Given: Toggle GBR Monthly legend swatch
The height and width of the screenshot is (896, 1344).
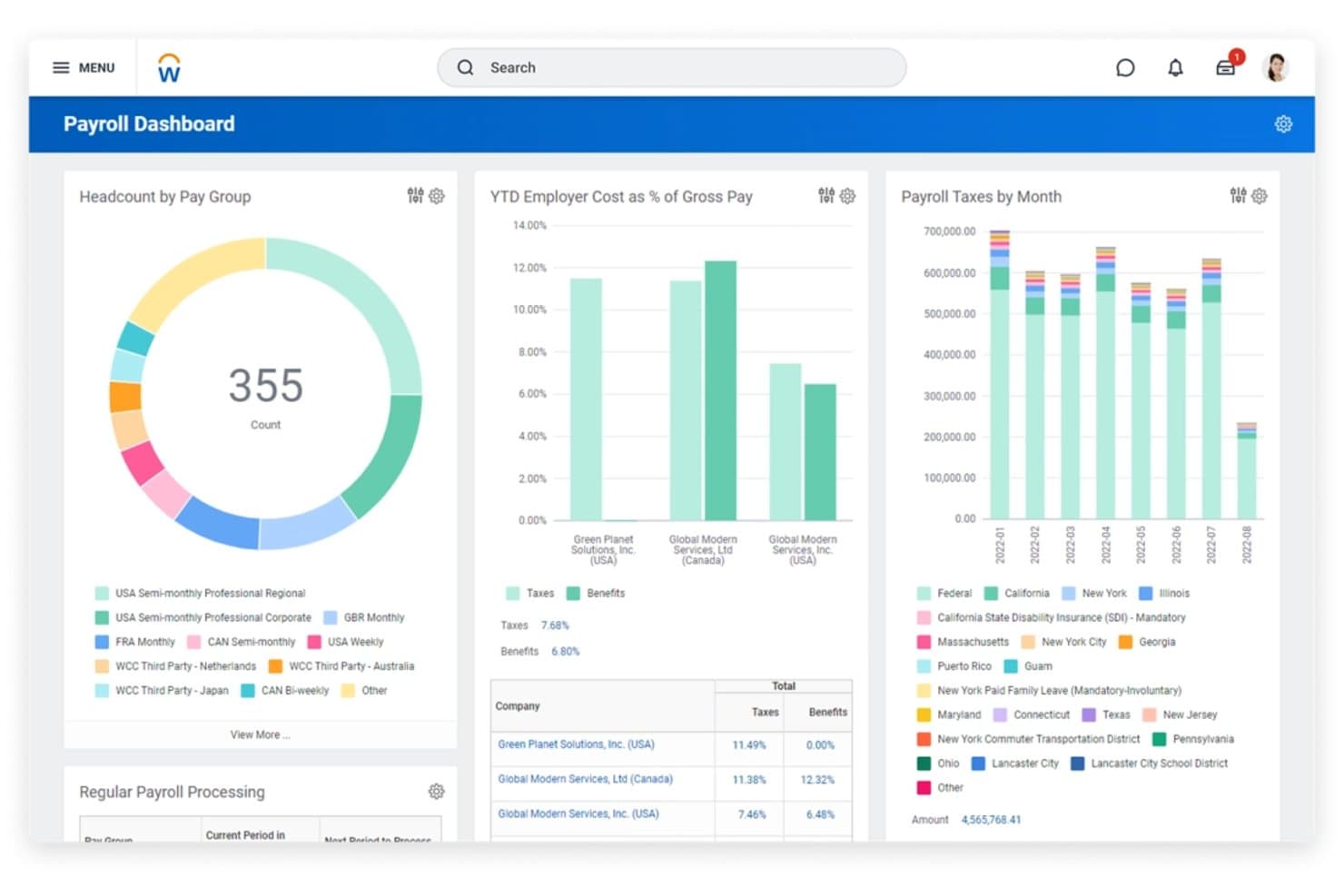Looking at the screenshot, I should point(331,618).
